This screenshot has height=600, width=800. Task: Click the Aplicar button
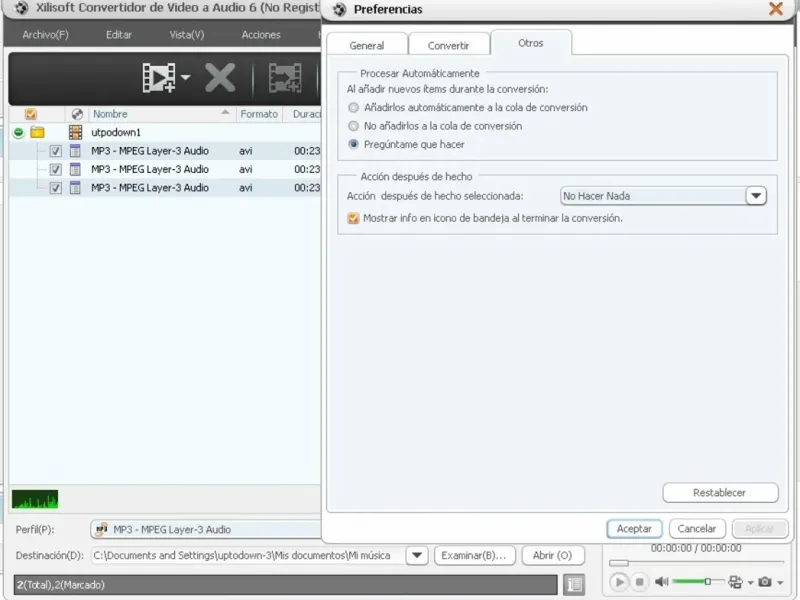click(759, 529)
